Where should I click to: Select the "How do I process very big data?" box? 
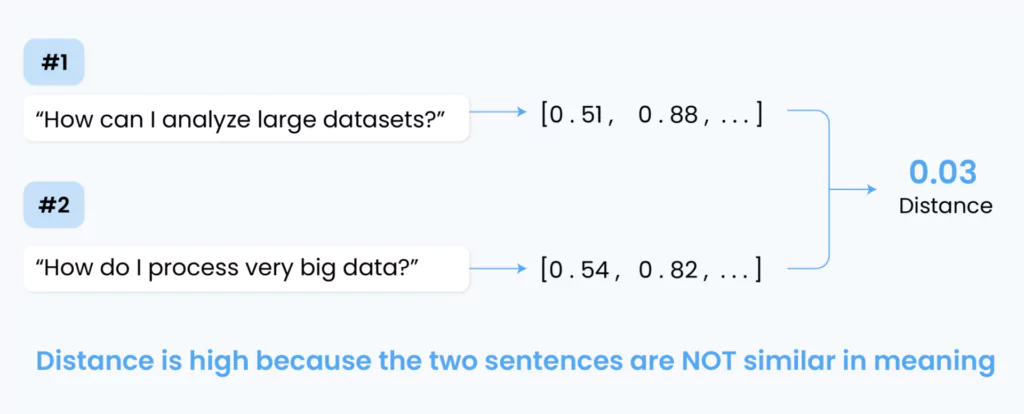coord(246,268)
